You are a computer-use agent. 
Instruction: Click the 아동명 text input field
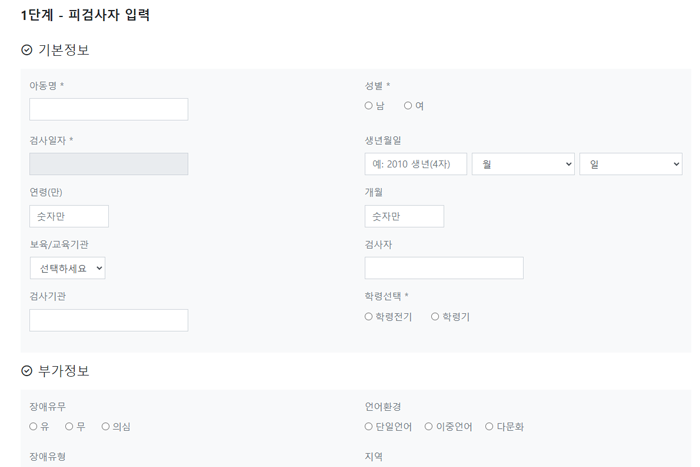[x=108, y=109]
